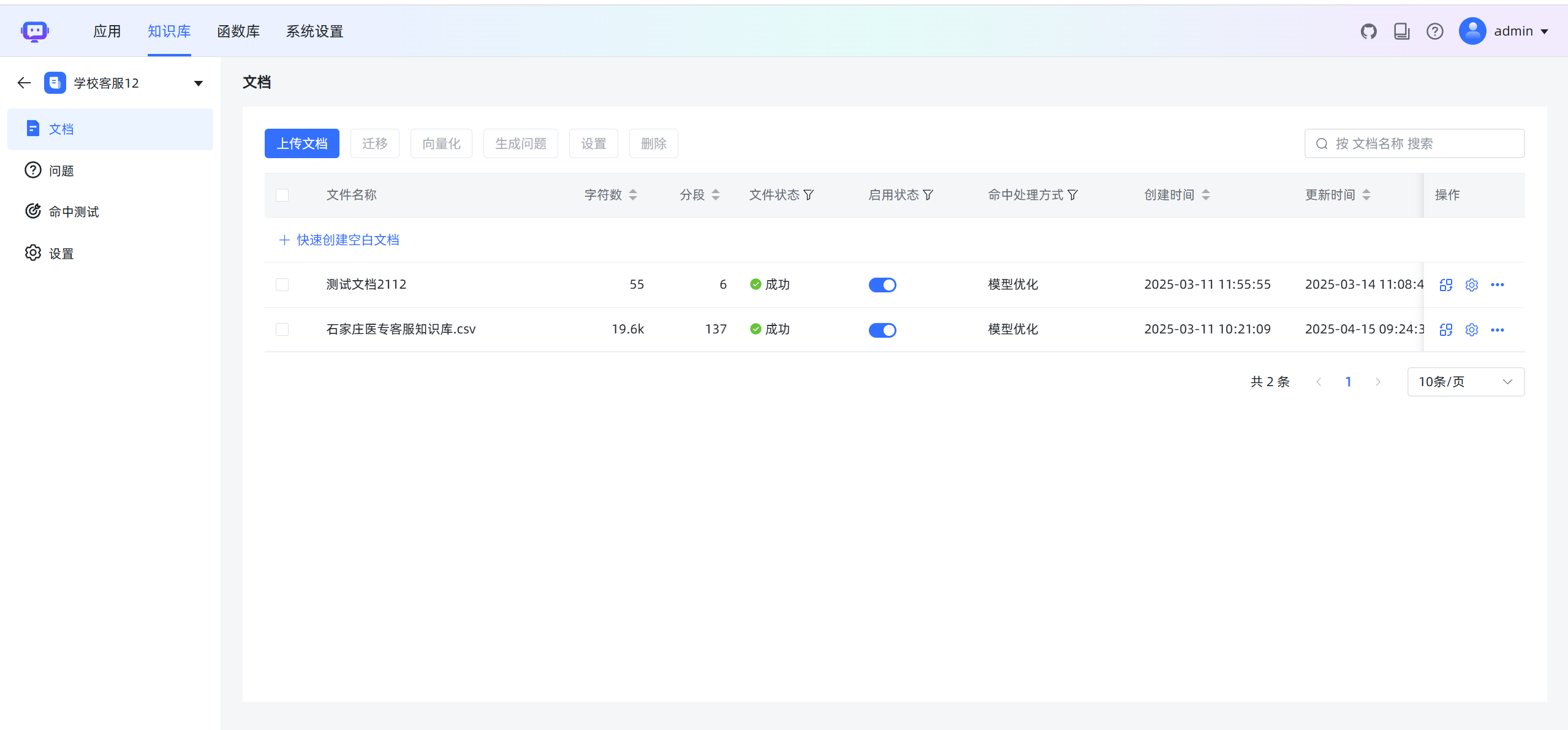
Task: Click the 生成问题 button
Action: click(x=520, y=143)
